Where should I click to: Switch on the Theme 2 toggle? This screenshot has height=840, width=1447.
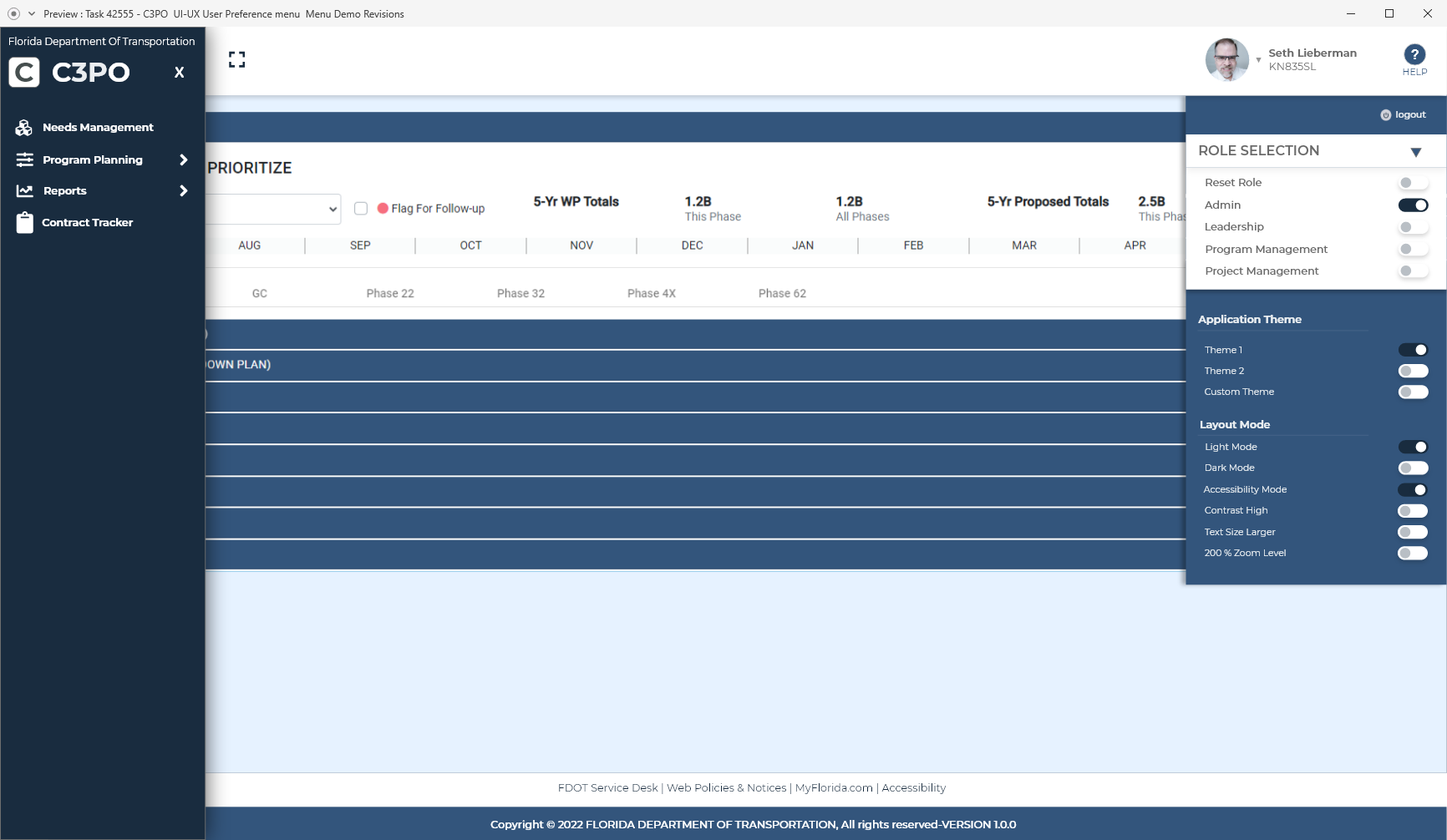(x=1413, y=371)
